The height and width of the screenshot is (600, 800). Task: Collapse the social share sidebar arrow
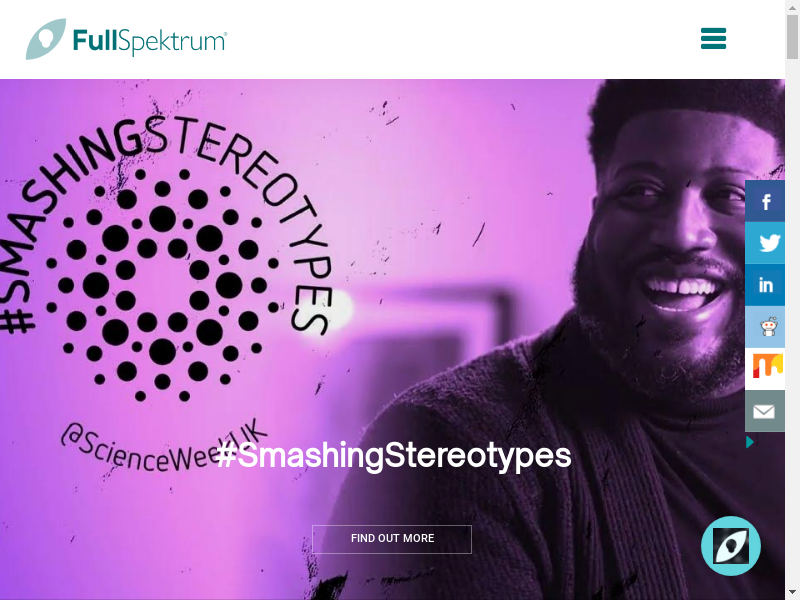pos(750,442)
